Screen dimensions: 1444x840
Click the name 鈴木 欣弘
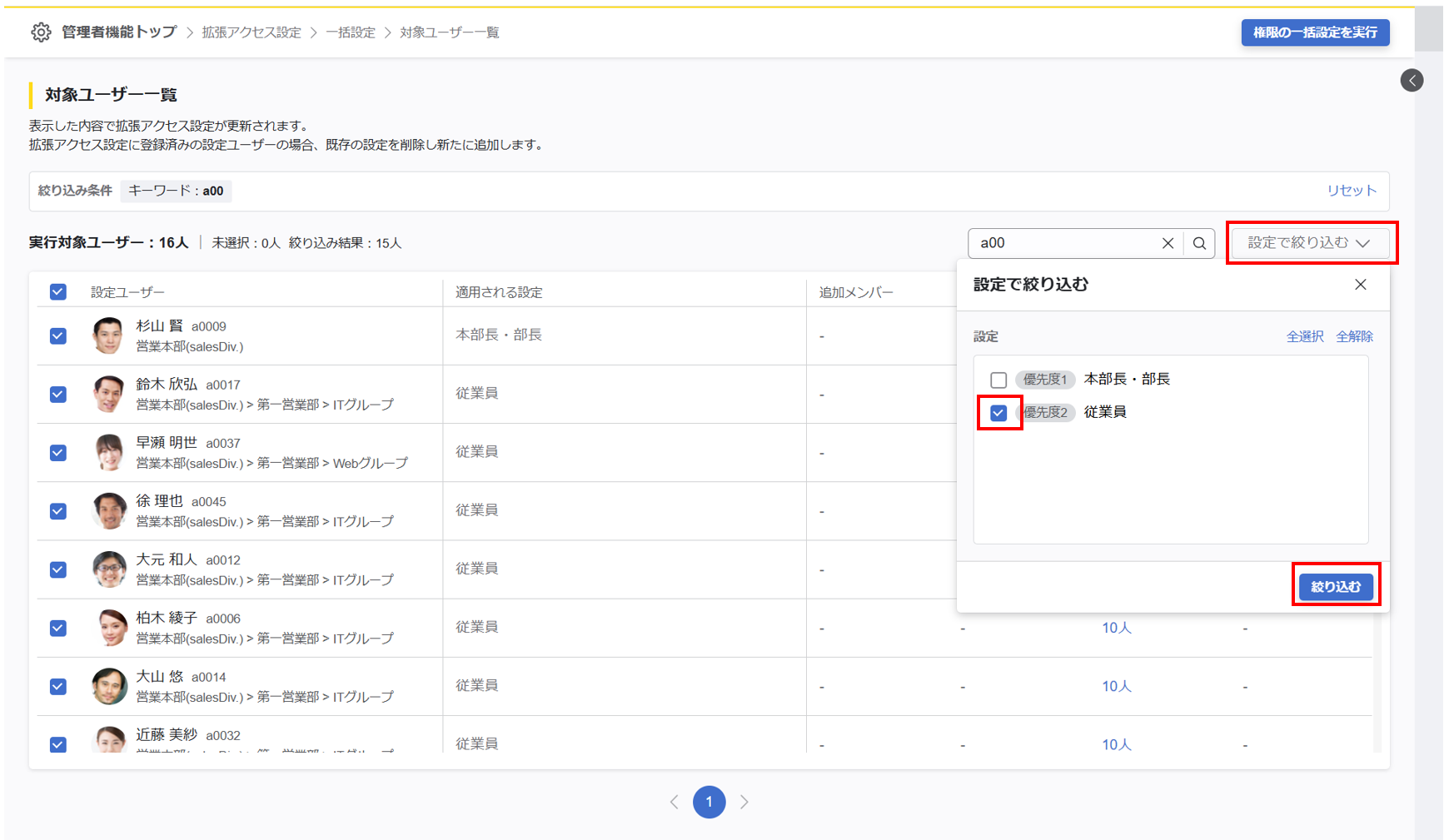pyautogui.click(x=167, y=384)
